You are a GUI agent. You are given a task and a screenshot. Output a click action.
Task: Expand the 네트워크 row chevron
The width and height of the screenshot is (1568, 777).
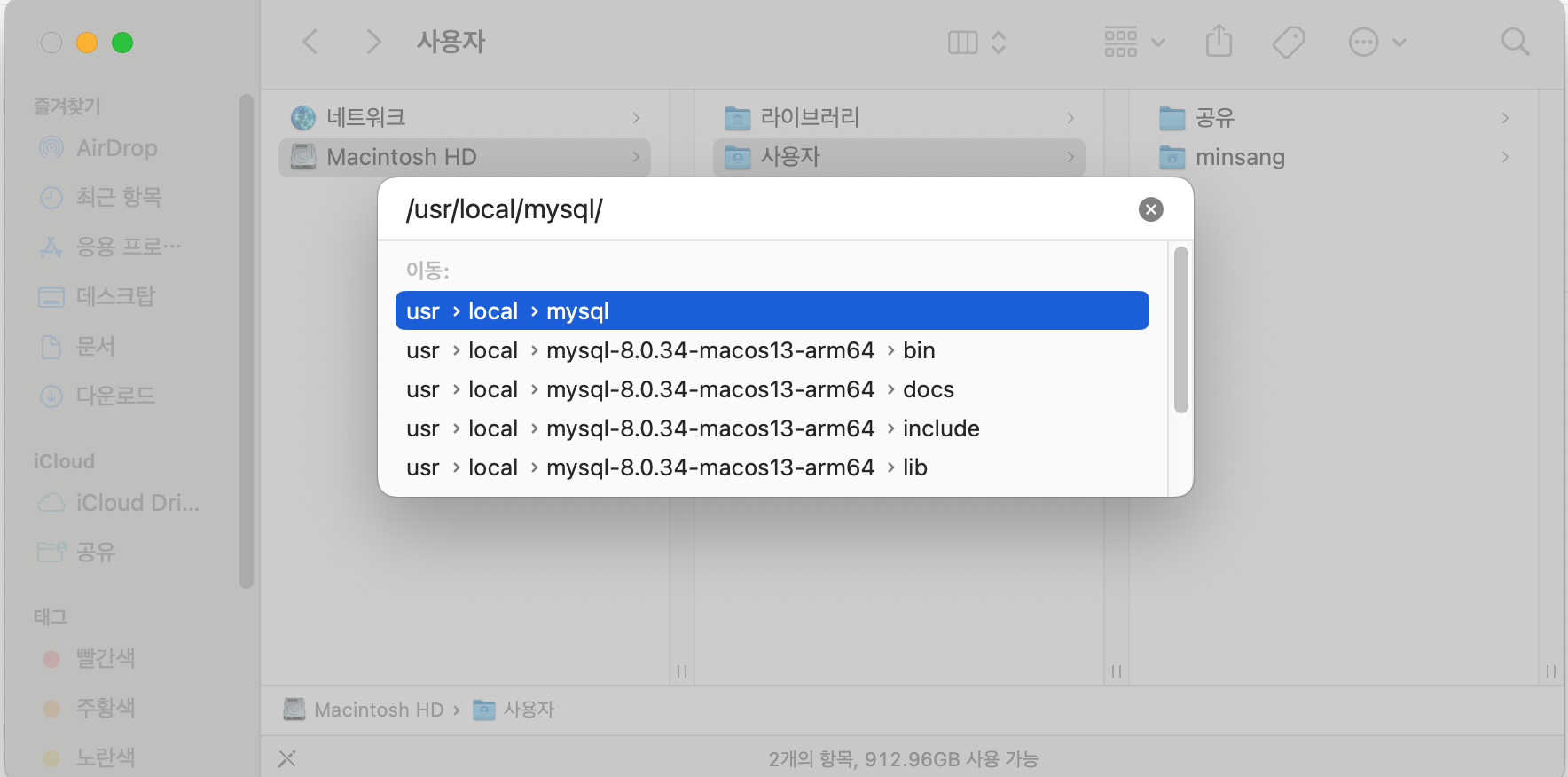coord(636,117)
